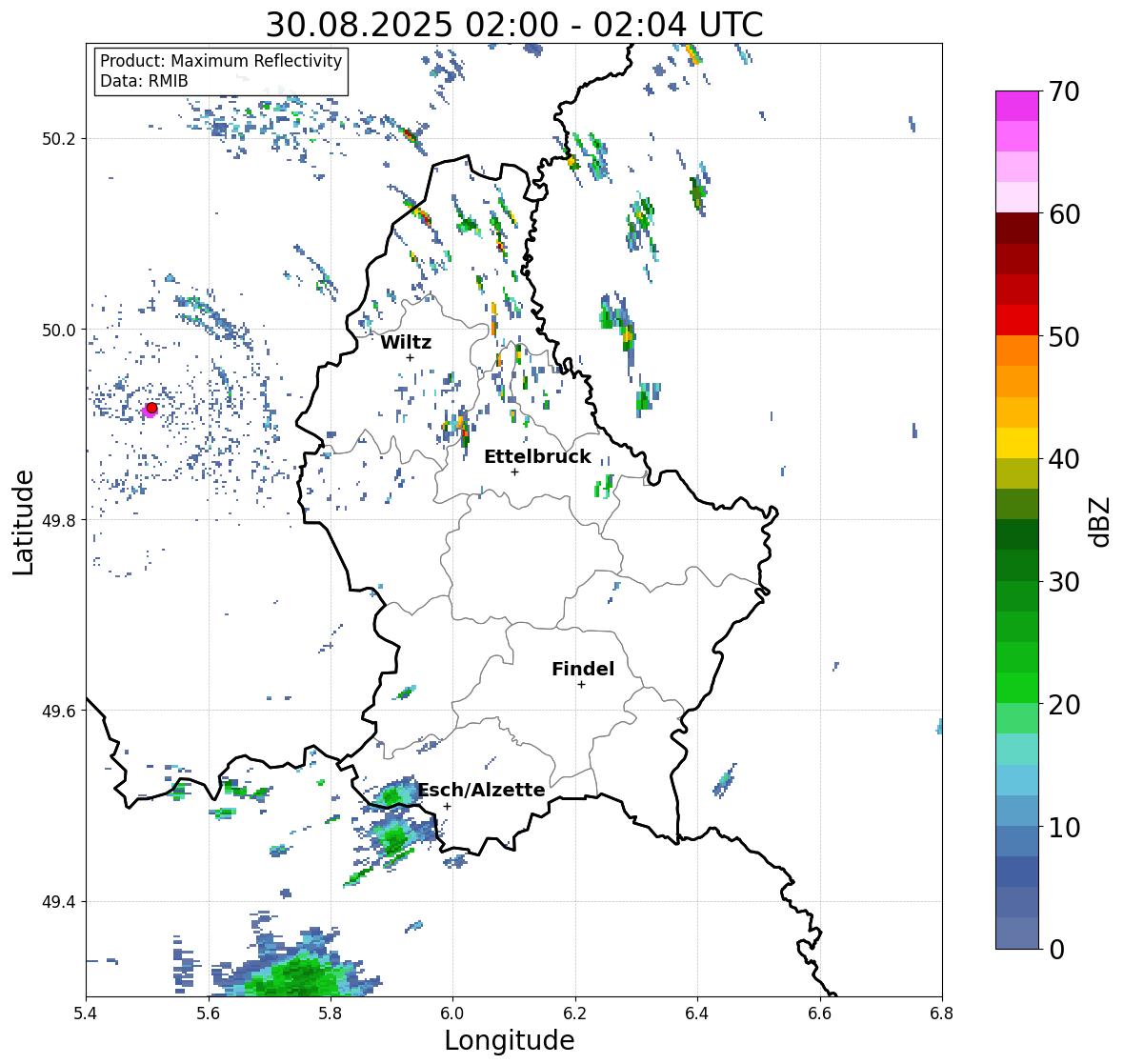The width and height of the screenshot is (1123, 1064).
Task: Click the longitude tick label 6.2
Action: [575, 1014]
